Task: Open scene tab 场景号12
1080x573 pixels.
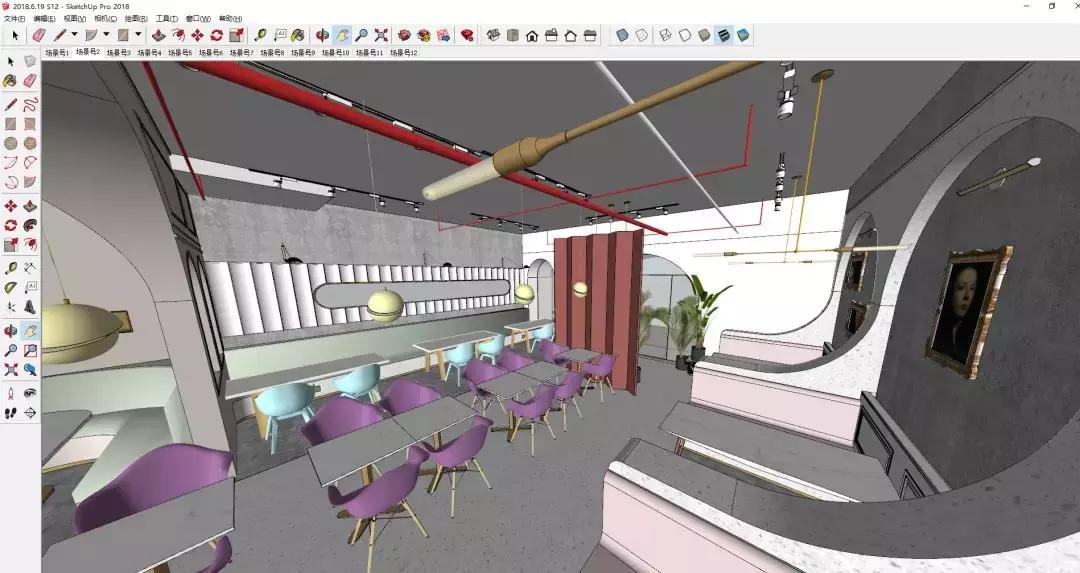Action: click(404, 52)
